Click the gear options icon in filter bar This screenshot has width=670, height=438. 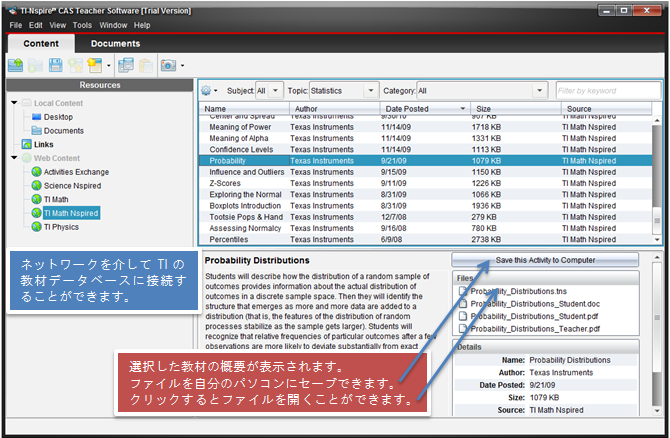pyautogui.click(x=206, y=90)
